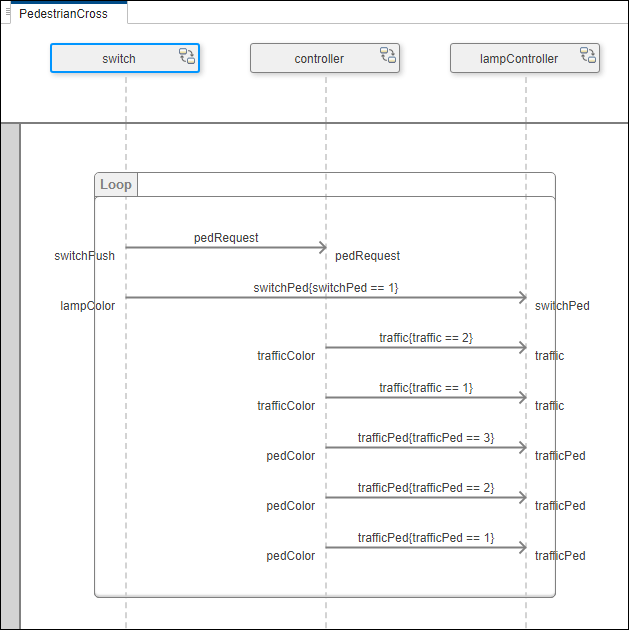Select the controller lifeline header

(319, 59)
